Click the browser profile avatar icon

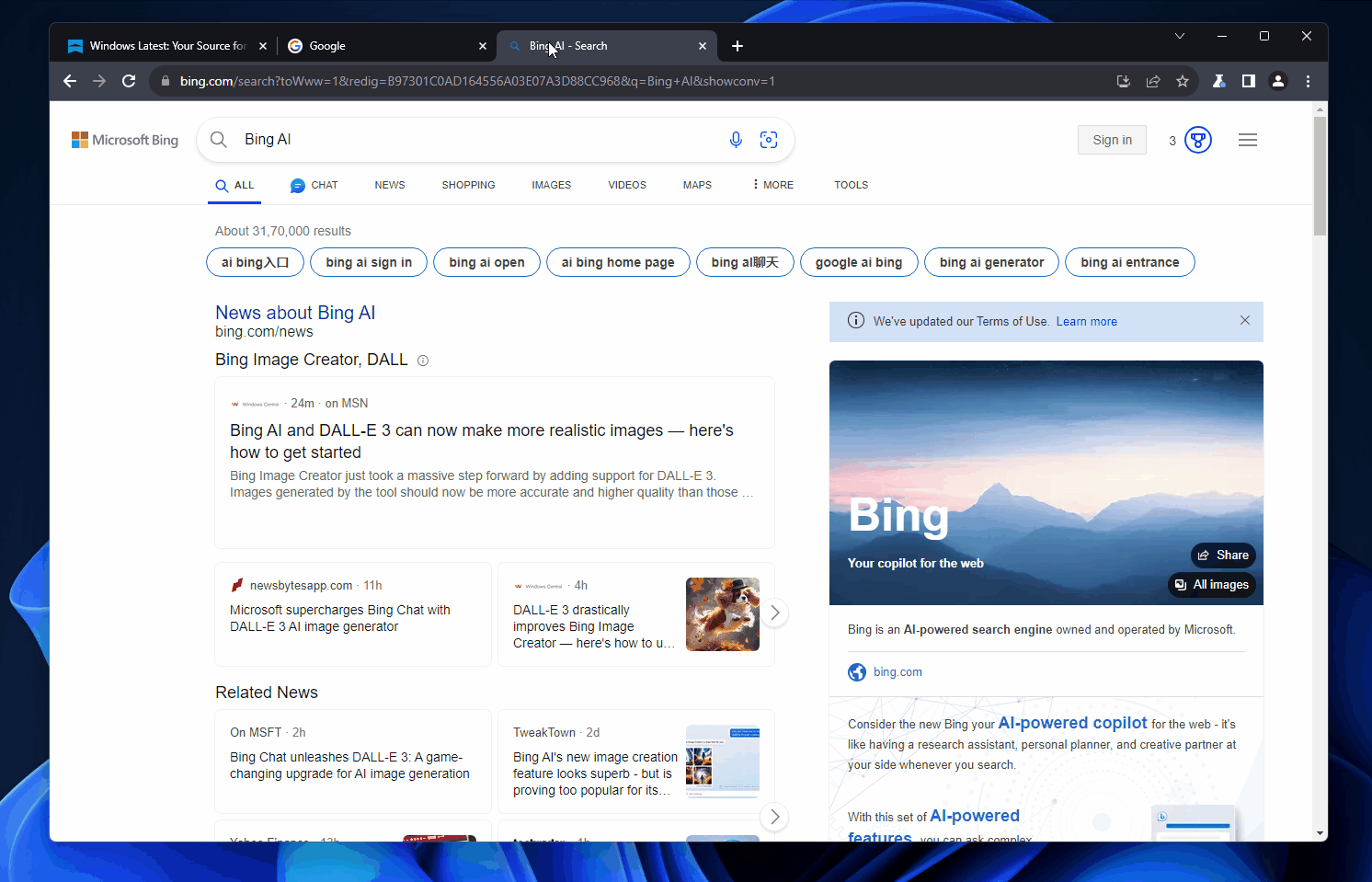[x=1278, y=81]
